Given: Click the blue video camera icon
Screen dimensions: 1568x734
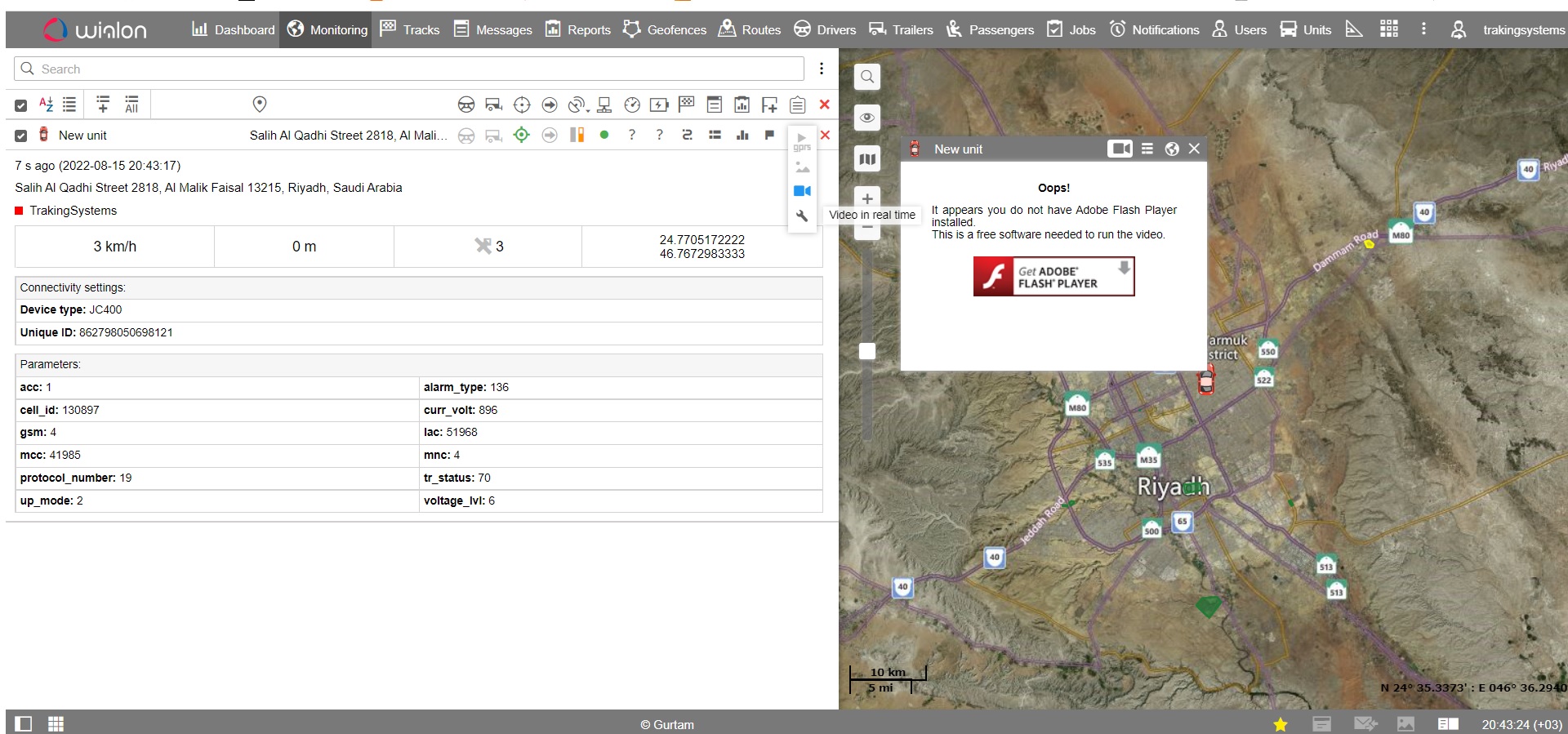Looking at the screenshot, I should [x=802, y=191].
